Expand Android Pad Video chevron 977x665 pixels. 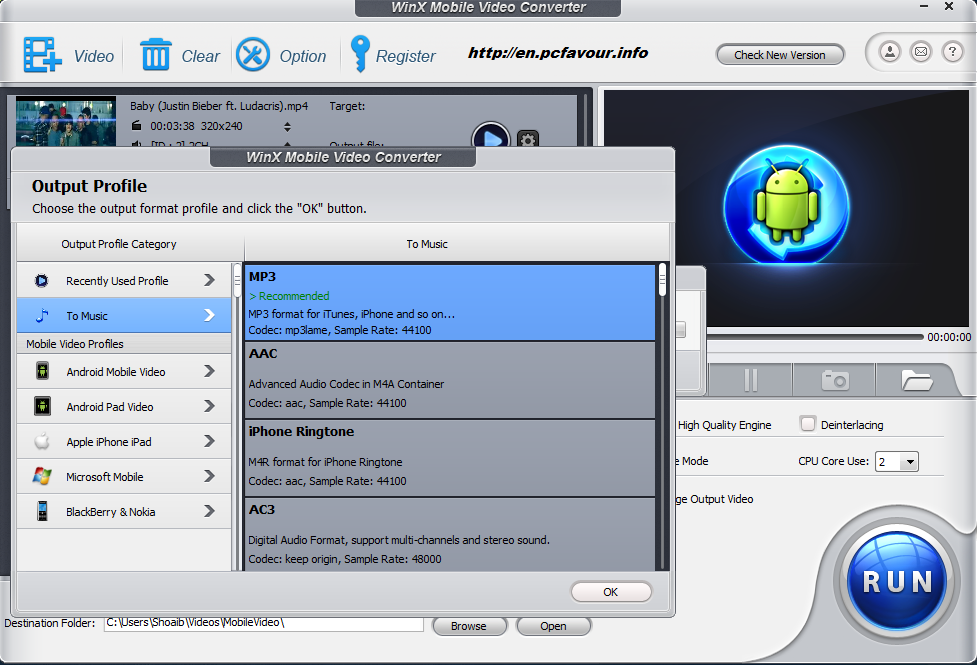tap(209, 406)
